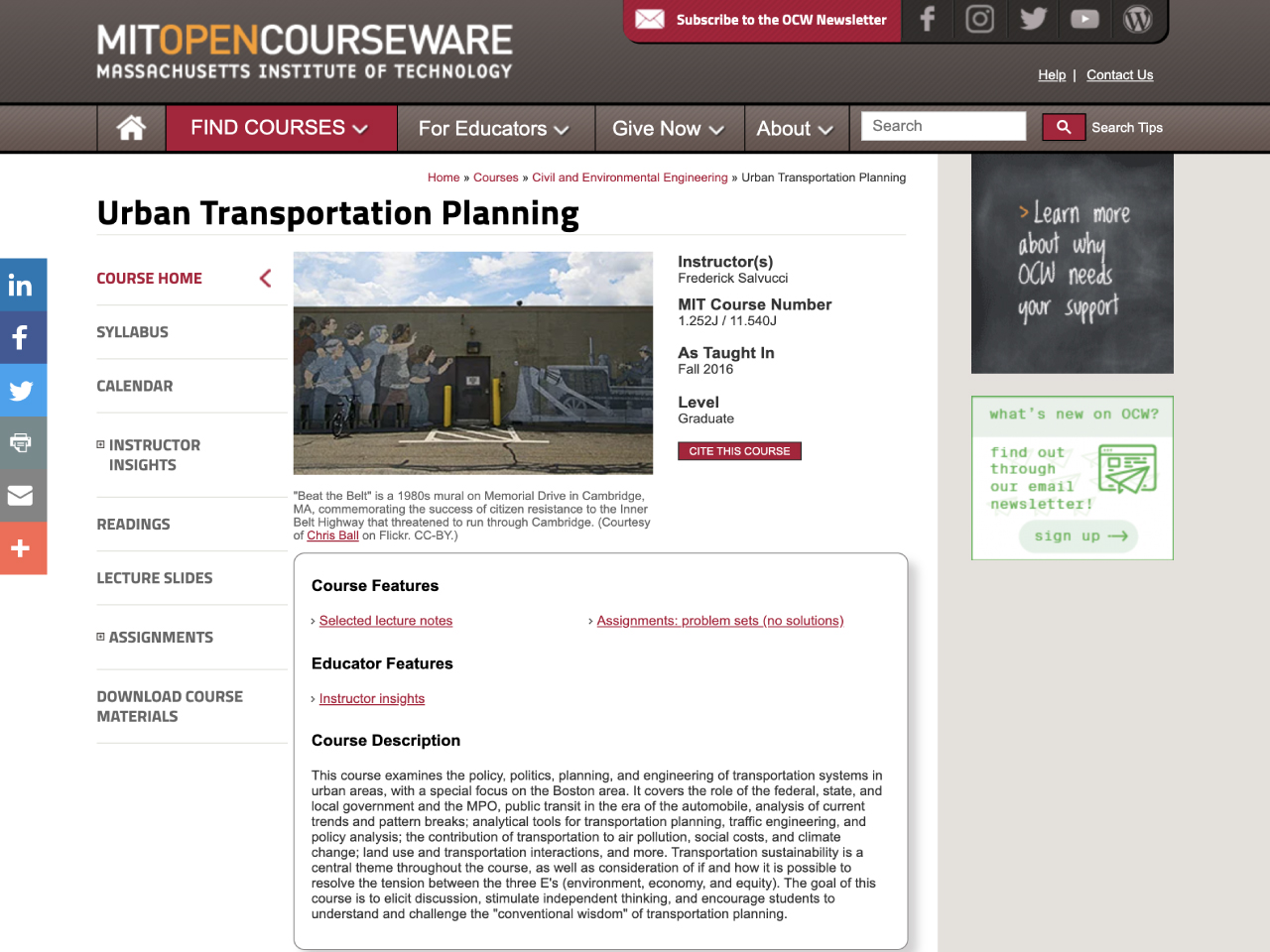Viewport: 1270px width, 952px height.
Task: Share page on Facebook from side bar
Action: point(23,337)
